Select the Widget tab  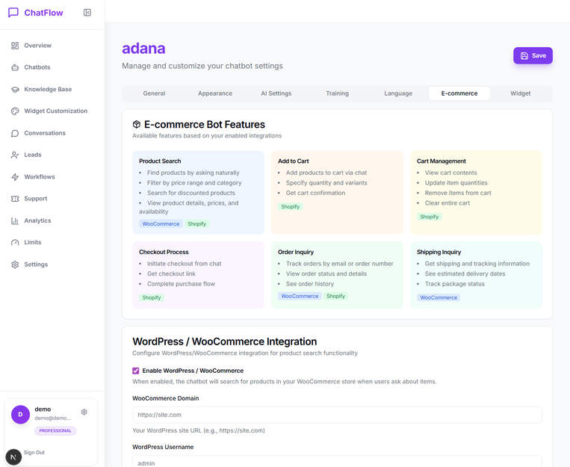520,93
